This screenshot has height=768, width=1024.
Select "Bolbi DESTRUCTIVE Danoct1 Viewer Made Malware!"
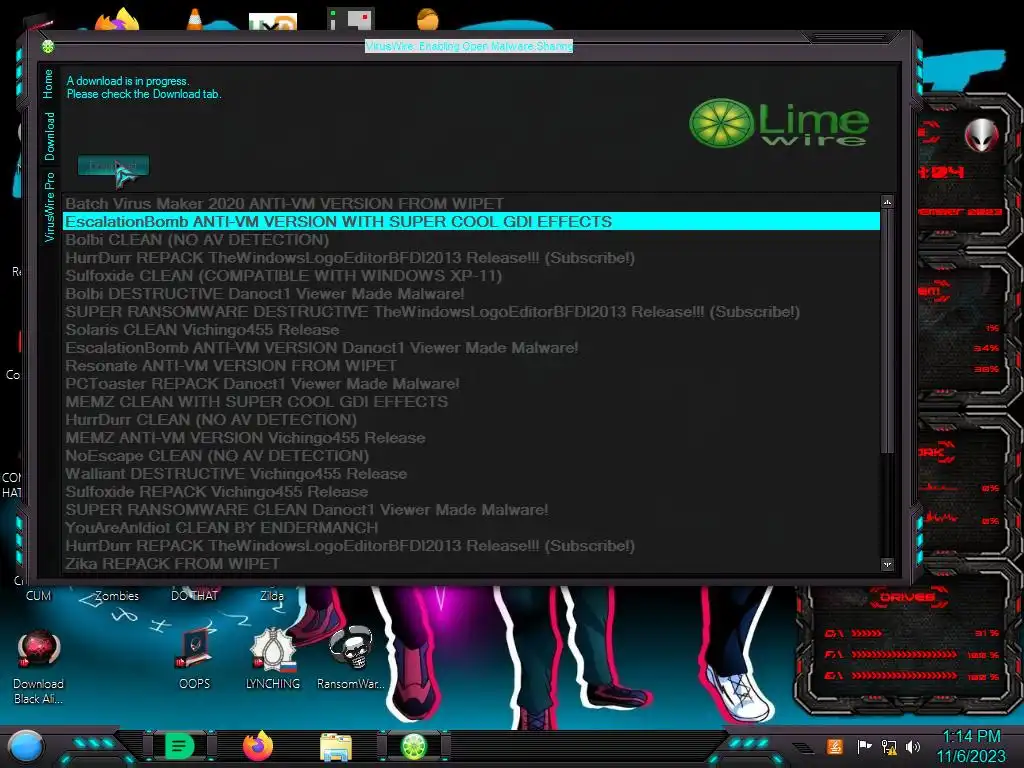471,294
